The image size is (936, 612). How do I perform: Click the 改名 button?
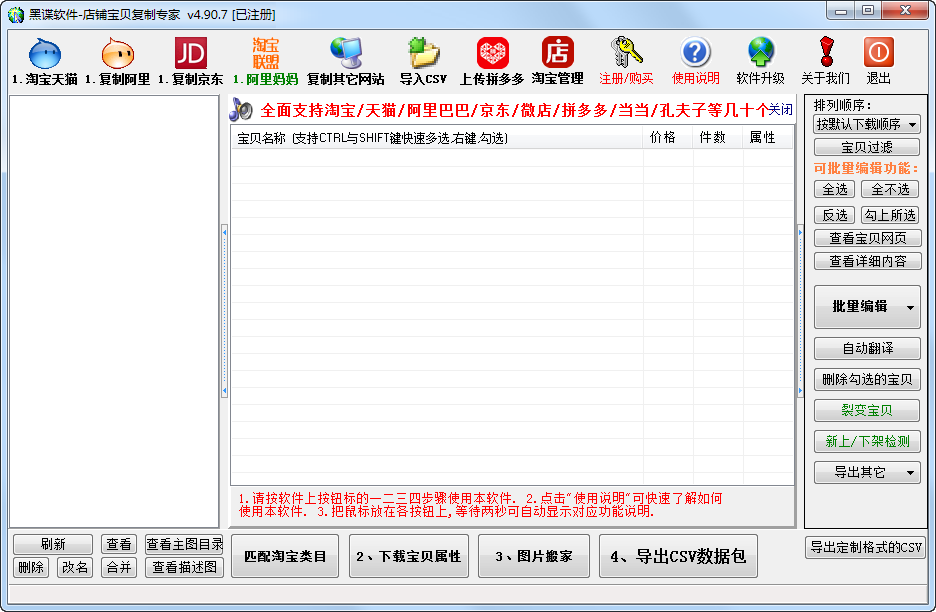(x=75, y=567)
